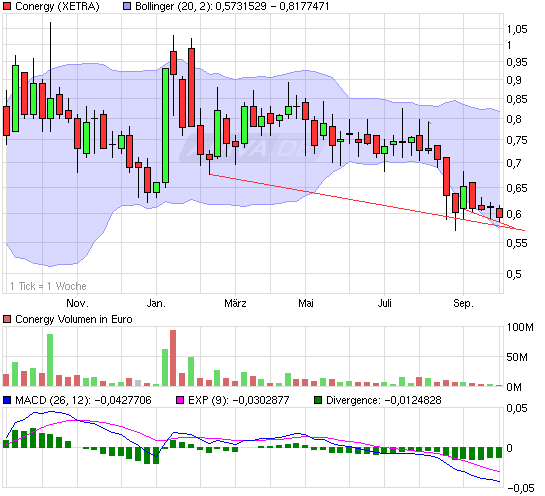Click the 0M volume axis label

tap(514, 387)
